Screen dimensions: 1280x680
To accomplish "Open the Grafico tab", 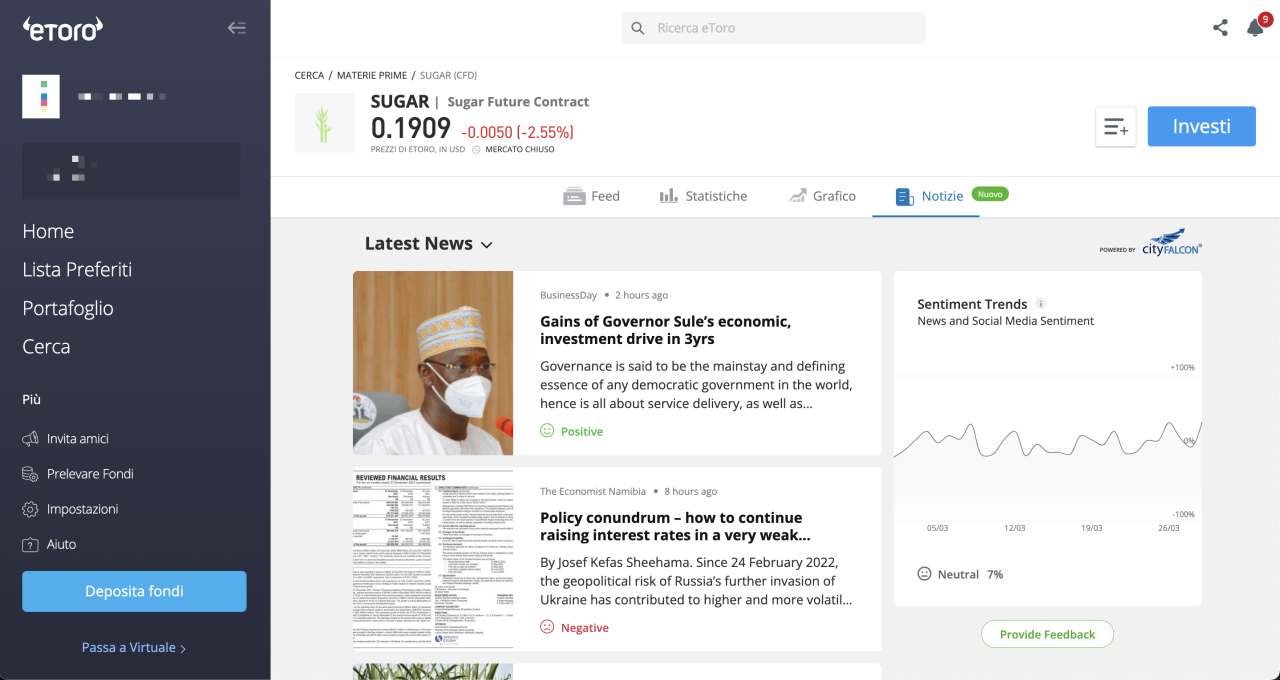I will coord(822,196).
